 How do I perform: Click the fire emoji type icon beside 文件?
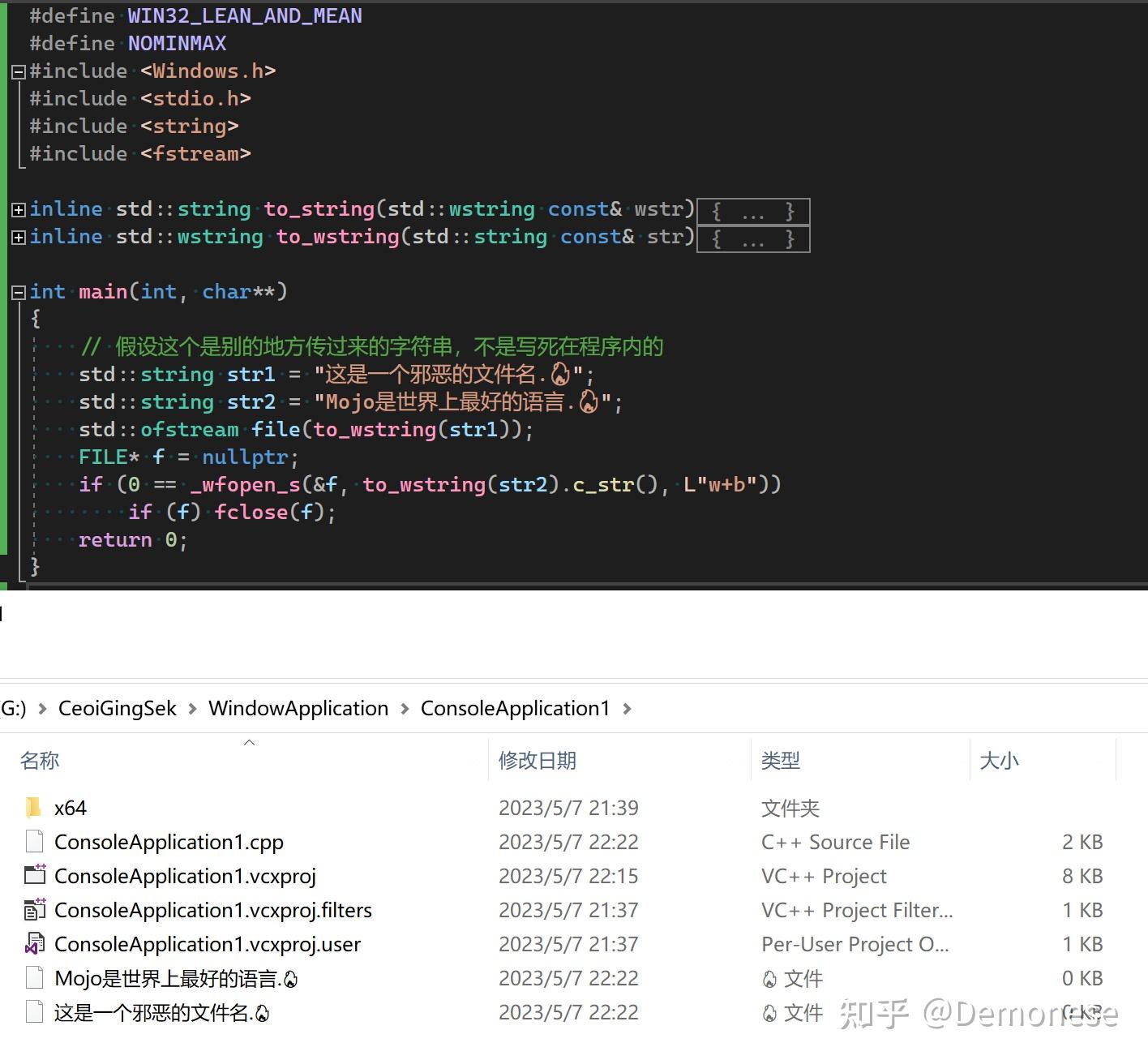769,979
